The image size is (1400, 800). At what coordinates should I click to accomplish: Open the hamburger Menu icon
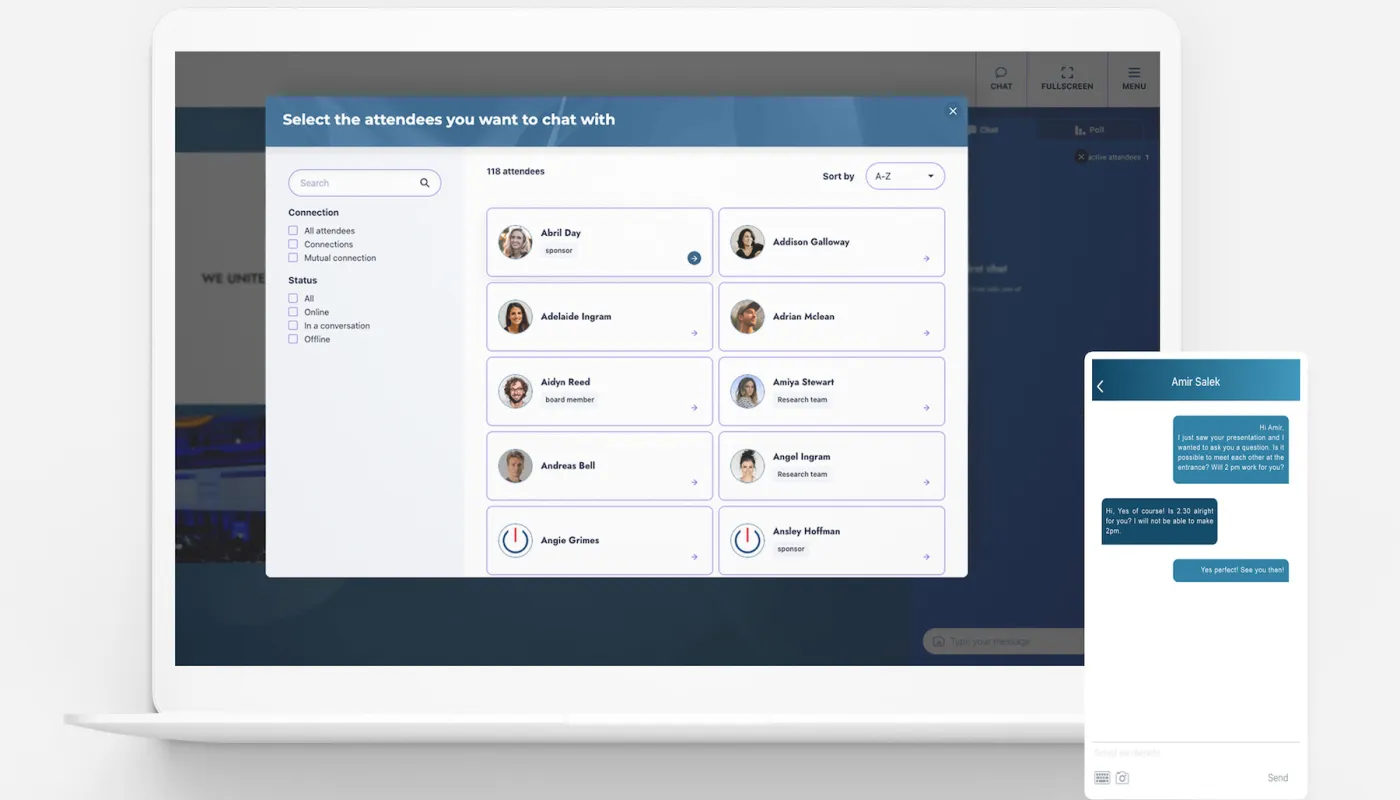(1134, 77)
